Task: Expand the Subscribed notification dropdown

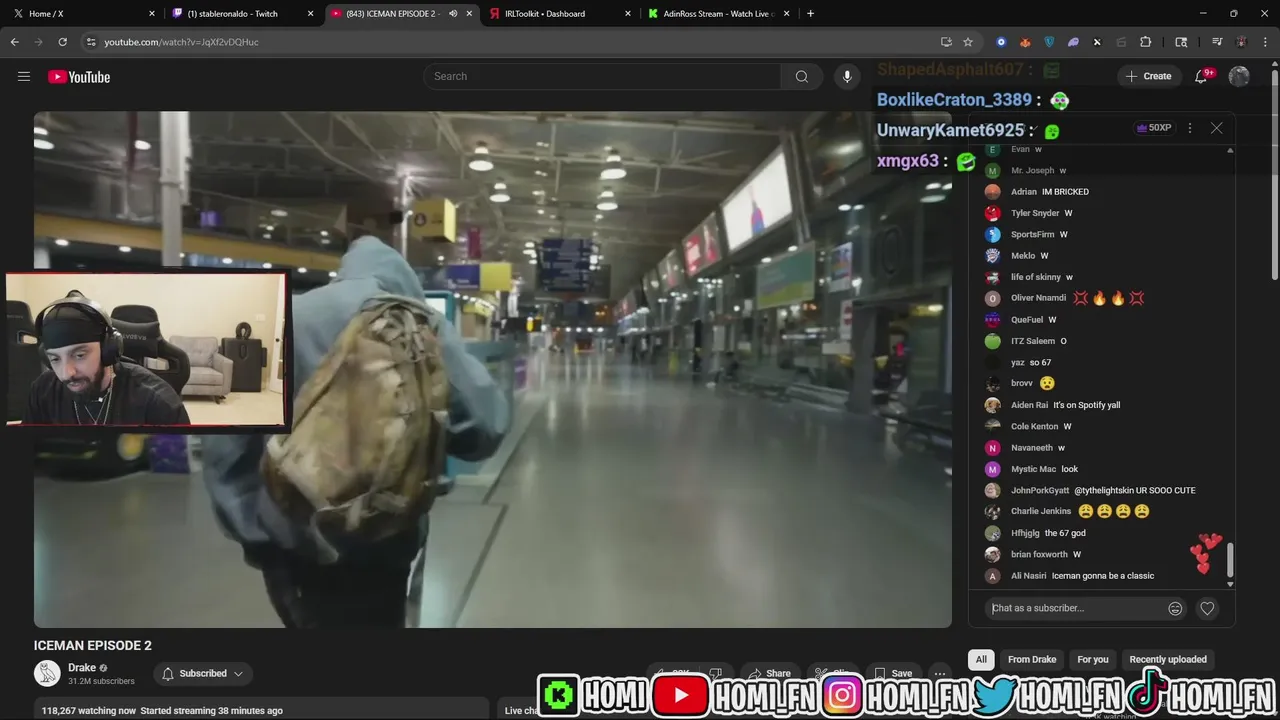Action: 203,673
